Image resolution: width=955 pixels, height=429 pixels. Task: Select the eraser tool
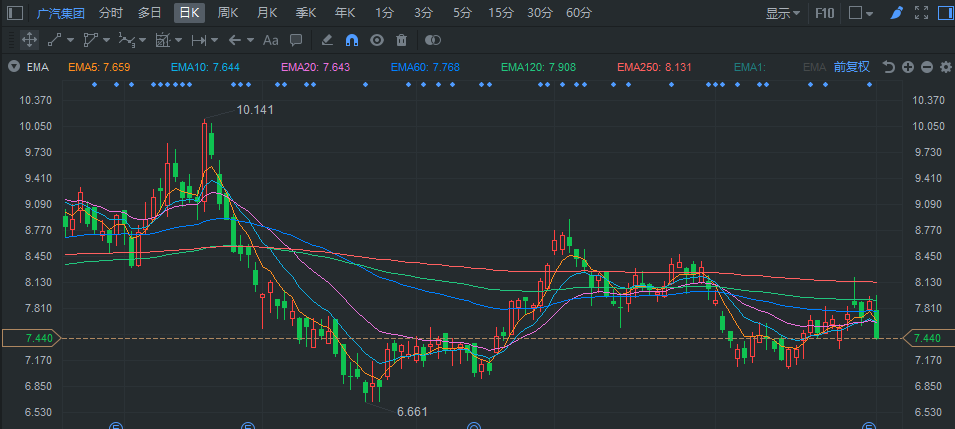(x=327, y=40)
